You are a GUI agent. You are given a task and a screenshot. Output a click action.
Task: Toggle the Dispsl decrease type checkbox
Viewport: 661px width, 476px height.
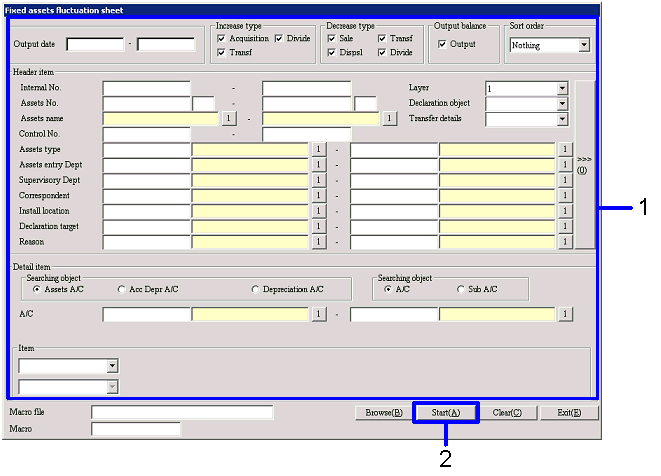click(332, 53)
